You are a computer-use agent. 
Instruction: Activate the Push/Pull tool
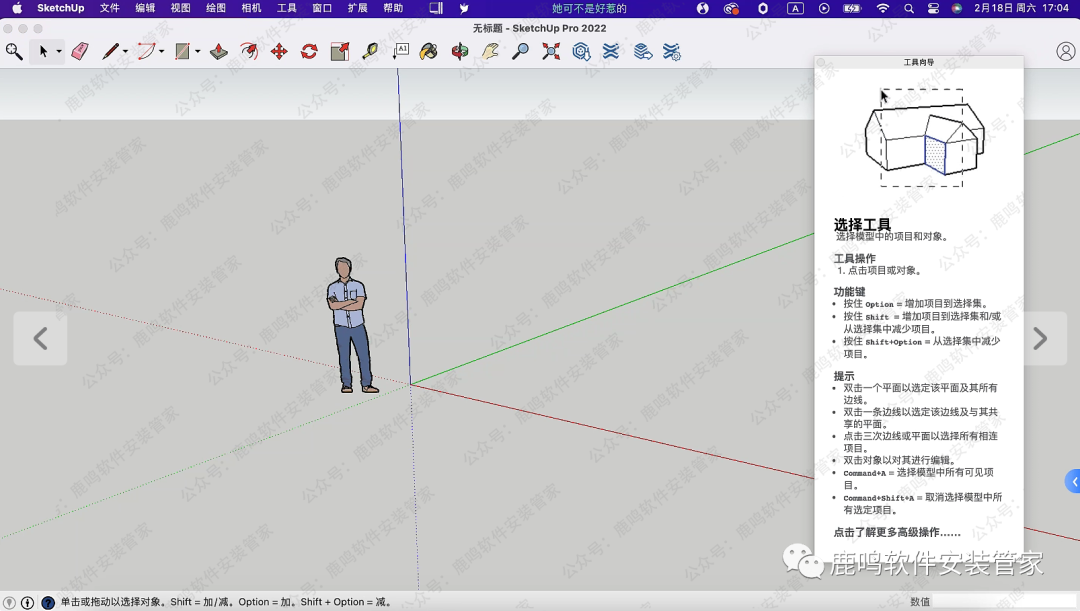tap(219, 51)
